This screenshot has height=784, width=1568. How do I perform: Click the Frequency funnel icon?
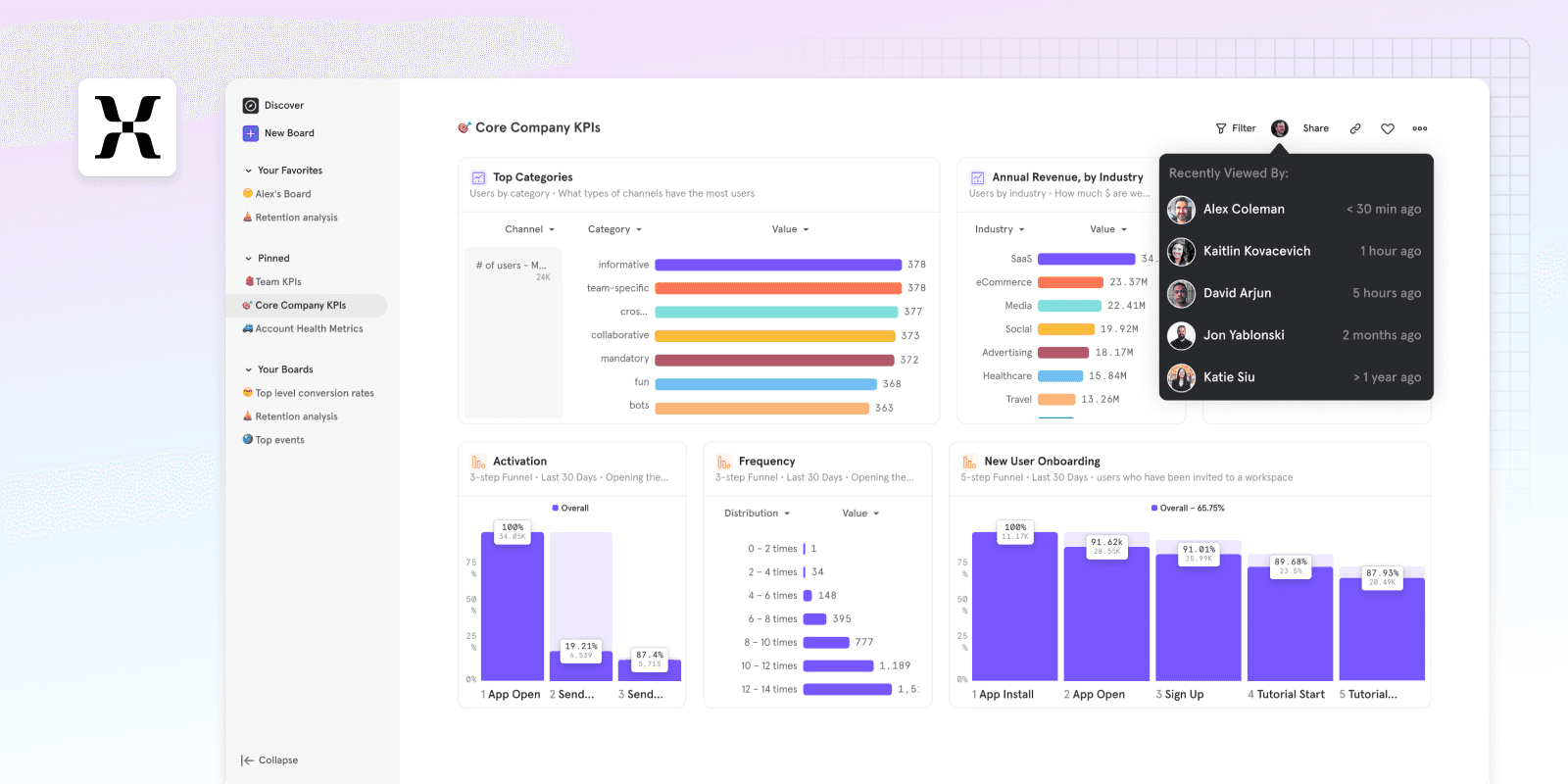[724, 462]
